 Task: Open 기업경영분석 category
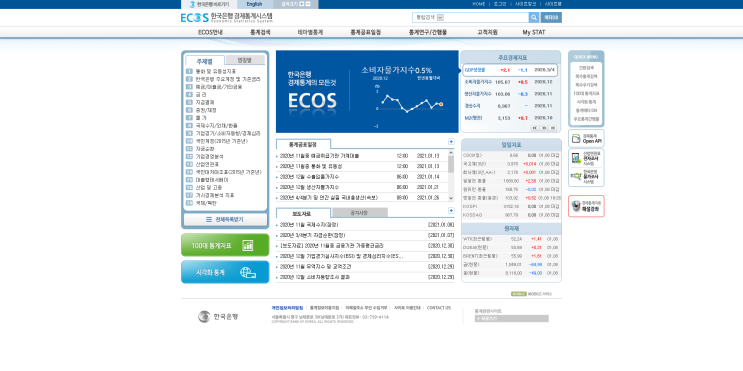pos(209,156)
